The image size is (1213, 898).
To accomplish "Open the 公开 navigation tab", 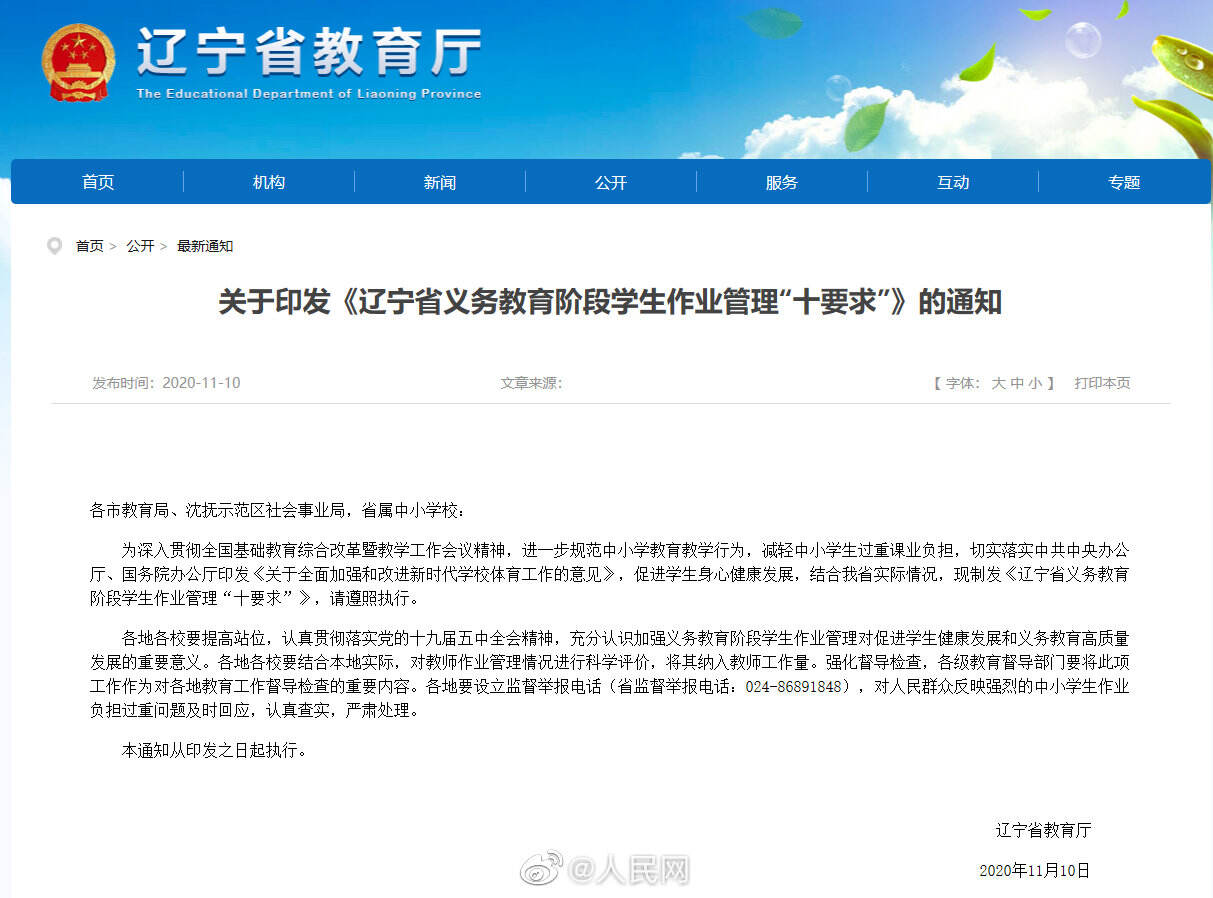I will [x=611, y=182].
